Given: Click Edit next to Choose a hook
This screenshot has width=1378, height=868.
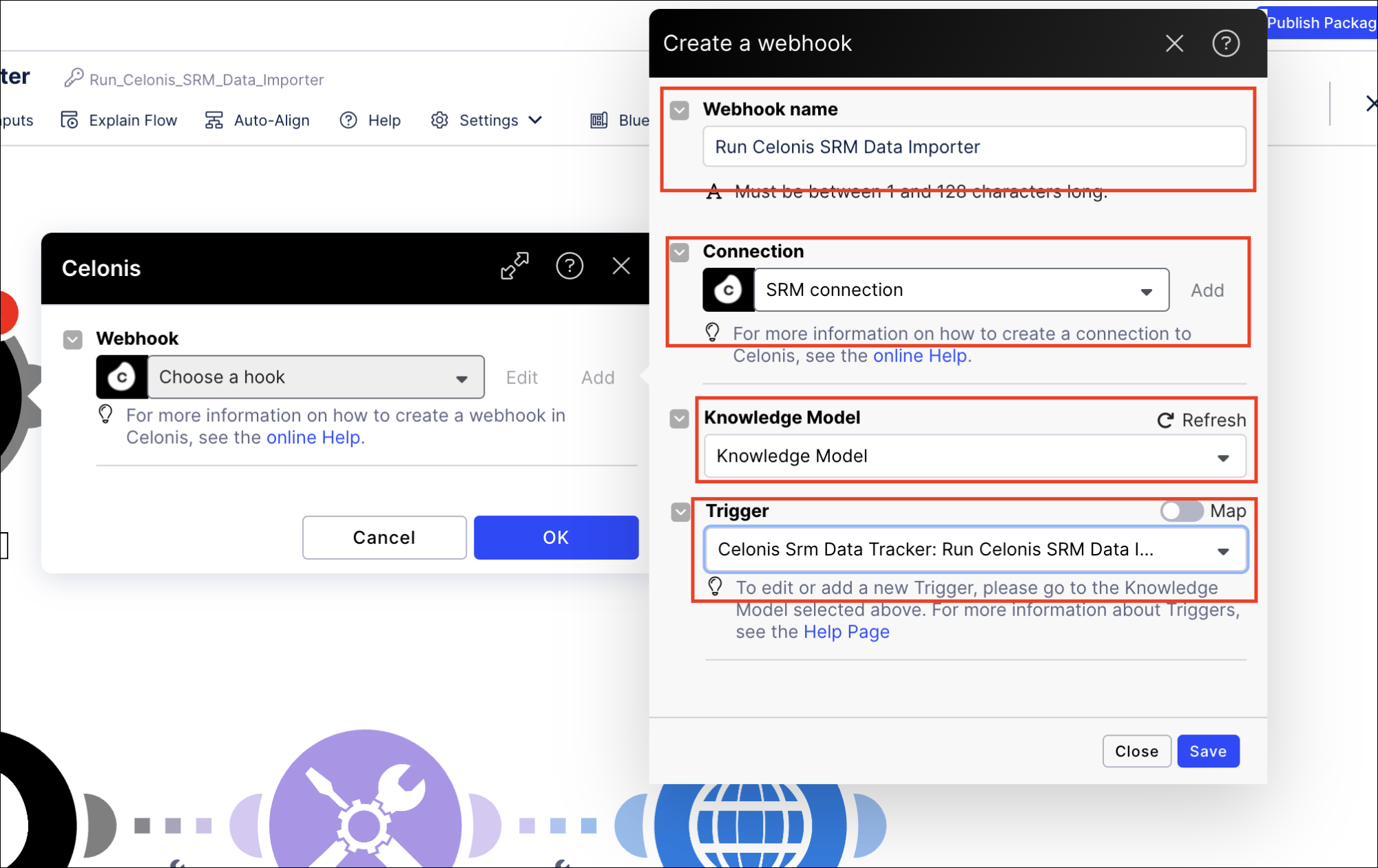Looking at the screenshot, I should tap(521, 377).
